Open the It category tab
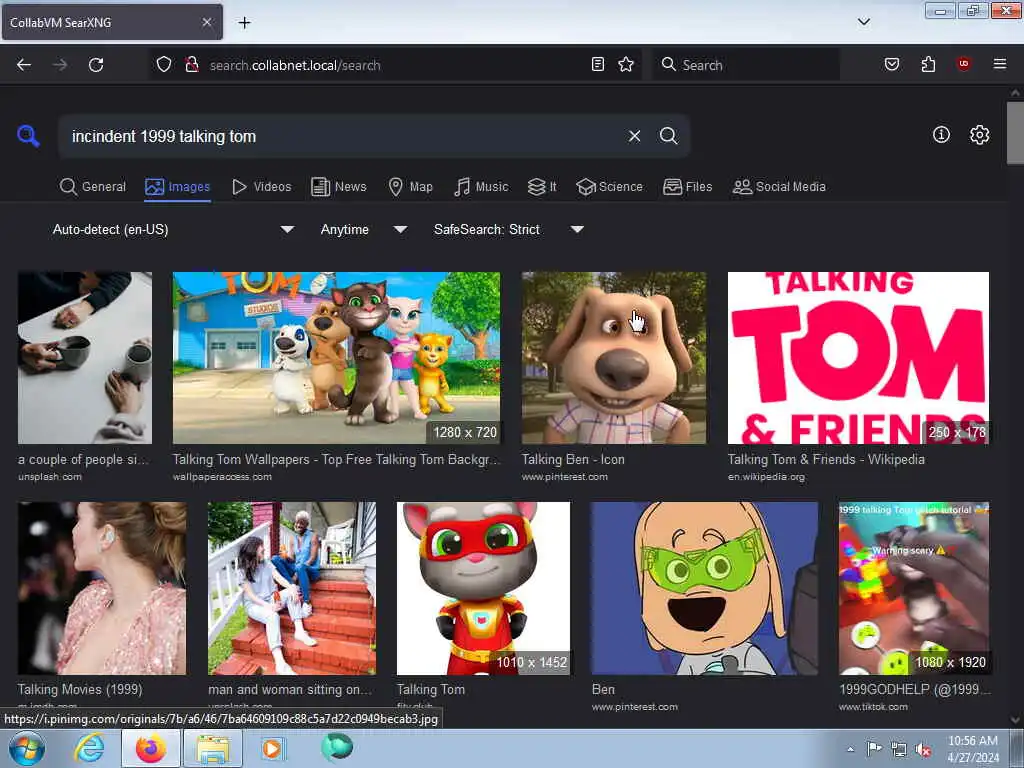Screen dimensions: 1024x768 (542, 187)
